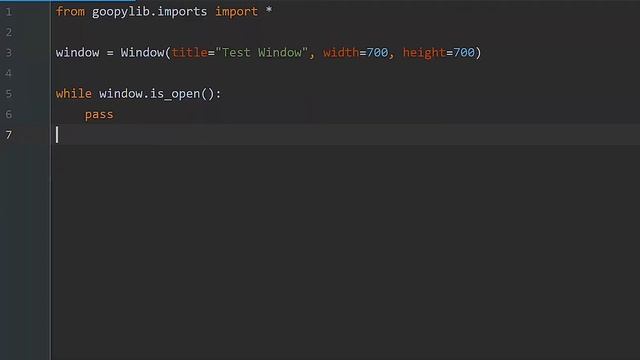Click line number 5 in gutter
The width and height of the screenshot is (640, 360).
coord(9,94)
